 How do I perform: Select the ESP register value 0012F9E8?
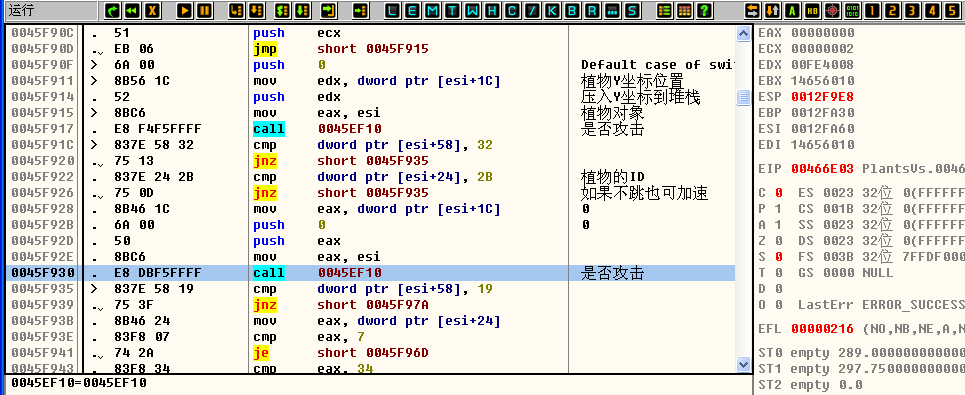pyautogui.click(x=823, y=97)
